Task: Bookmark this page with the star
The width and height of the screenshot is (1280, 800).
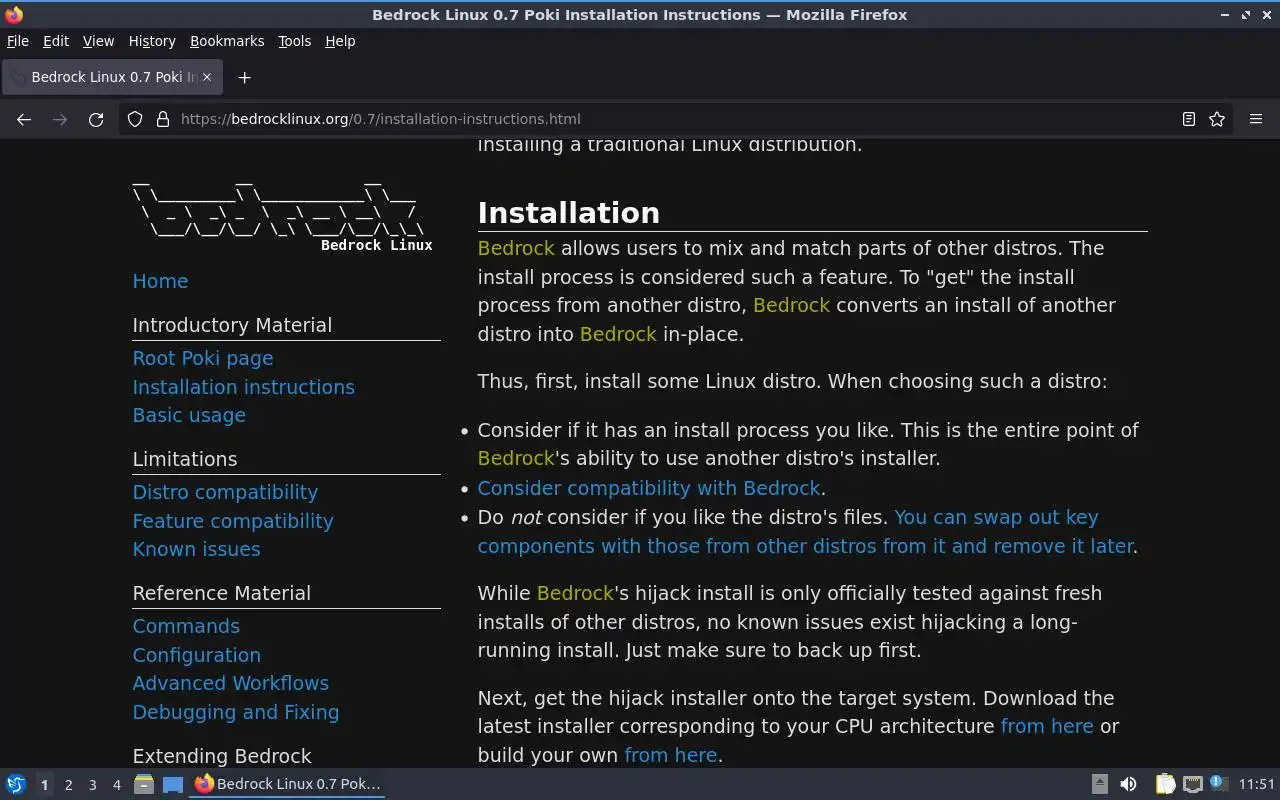Action: click(1217, 119)
